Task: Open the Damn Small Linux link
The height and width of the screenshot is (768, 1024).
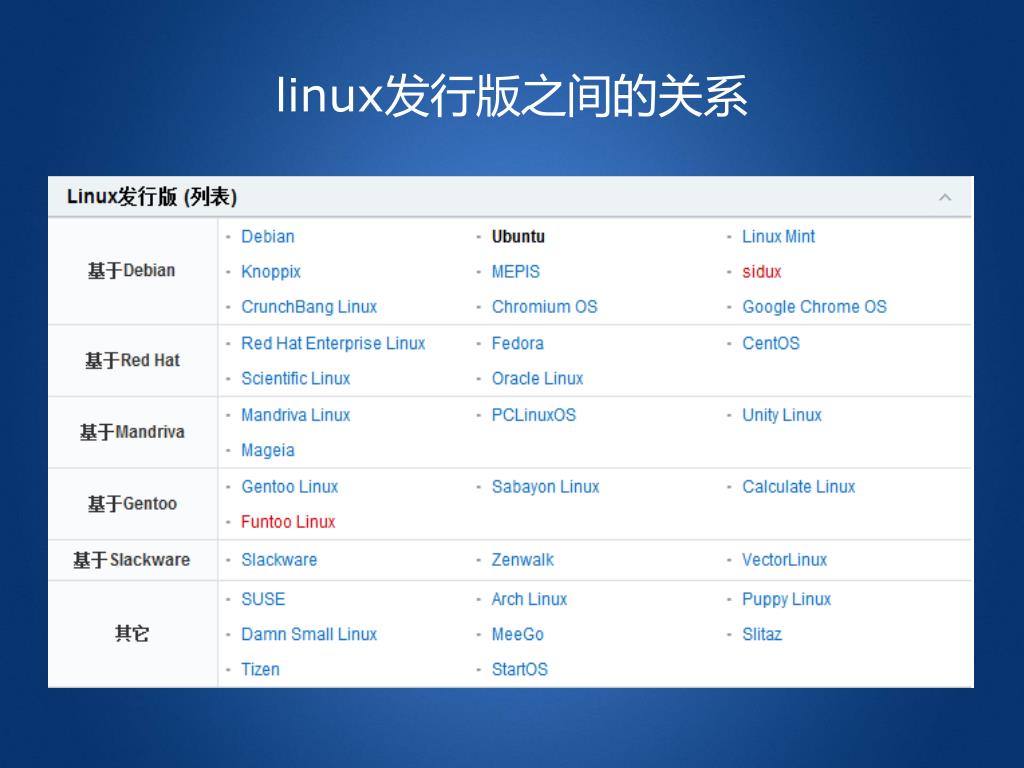Action: click(x=309, y=635)
